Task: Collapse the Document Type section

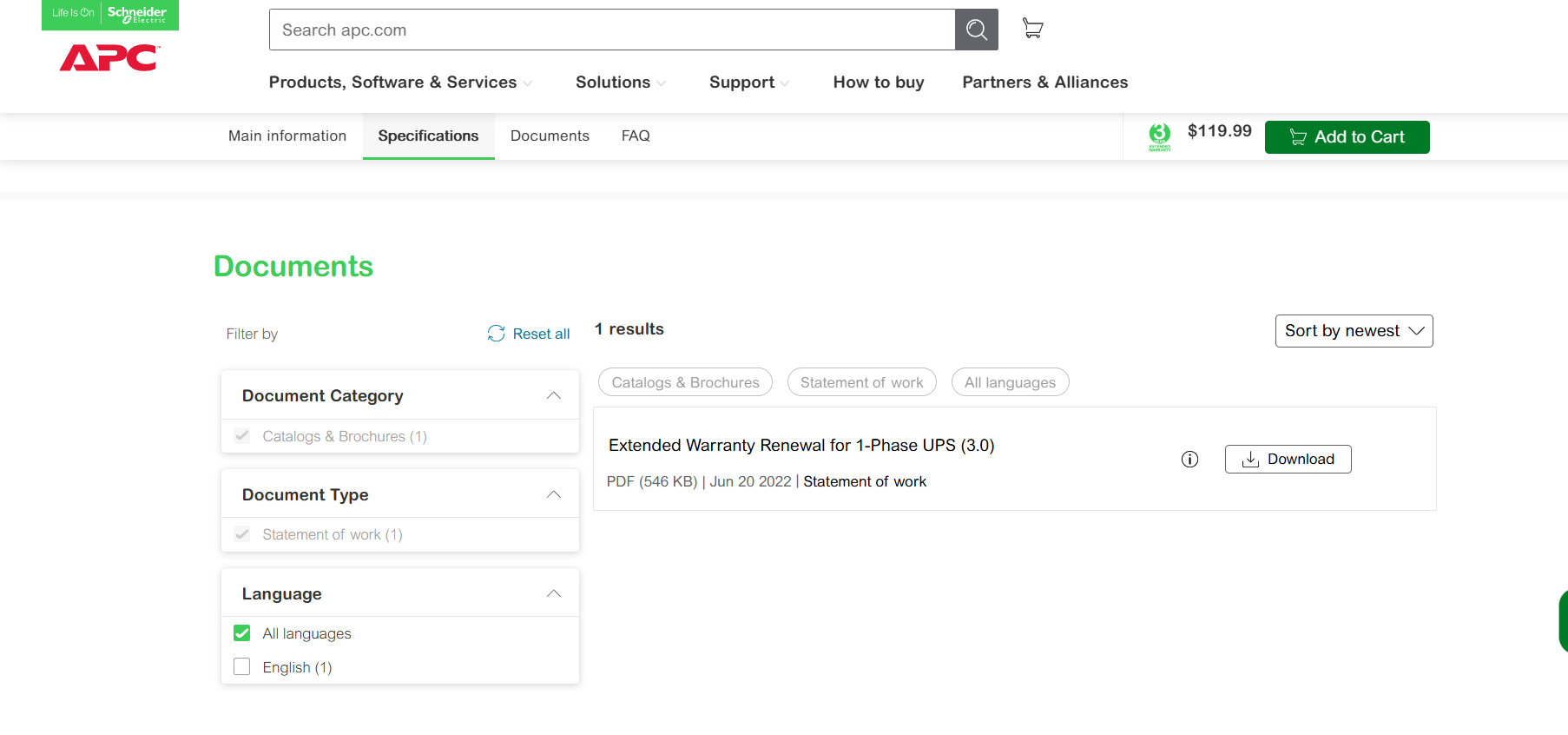Action: coord(553,495)
